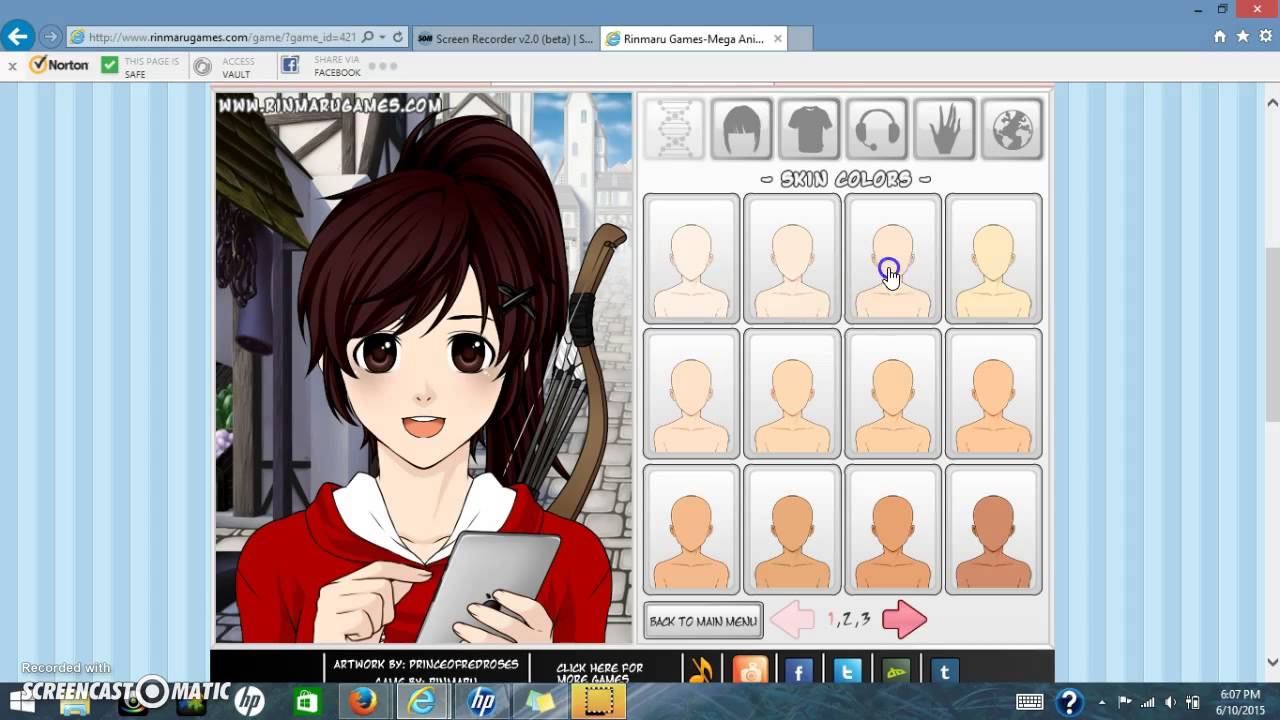
Task: Click the music note sound icon
Action: (x=702, y=672)
